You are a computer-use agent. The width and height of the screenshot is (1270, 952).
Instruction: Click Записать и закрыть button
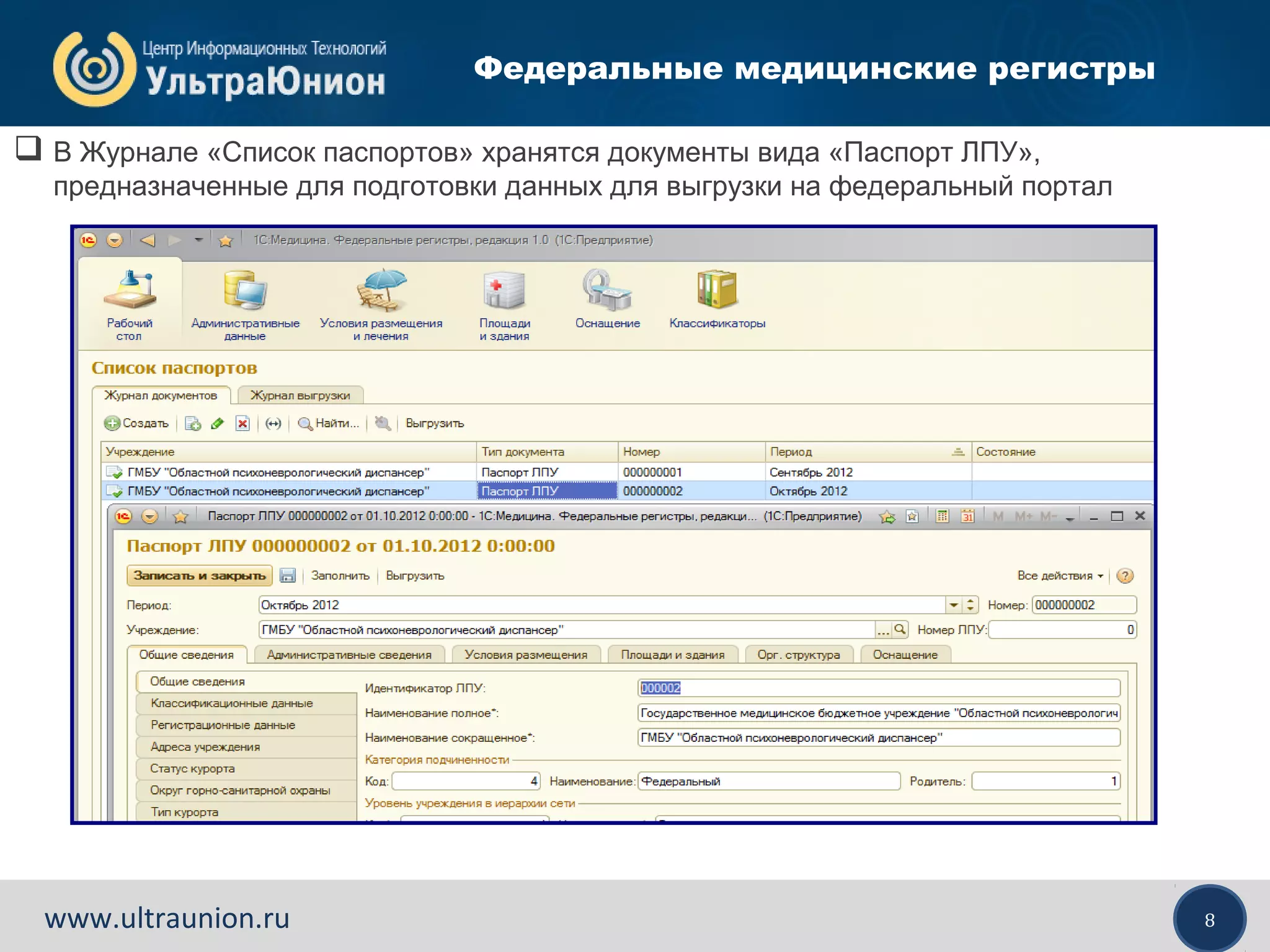coord(200,576)
